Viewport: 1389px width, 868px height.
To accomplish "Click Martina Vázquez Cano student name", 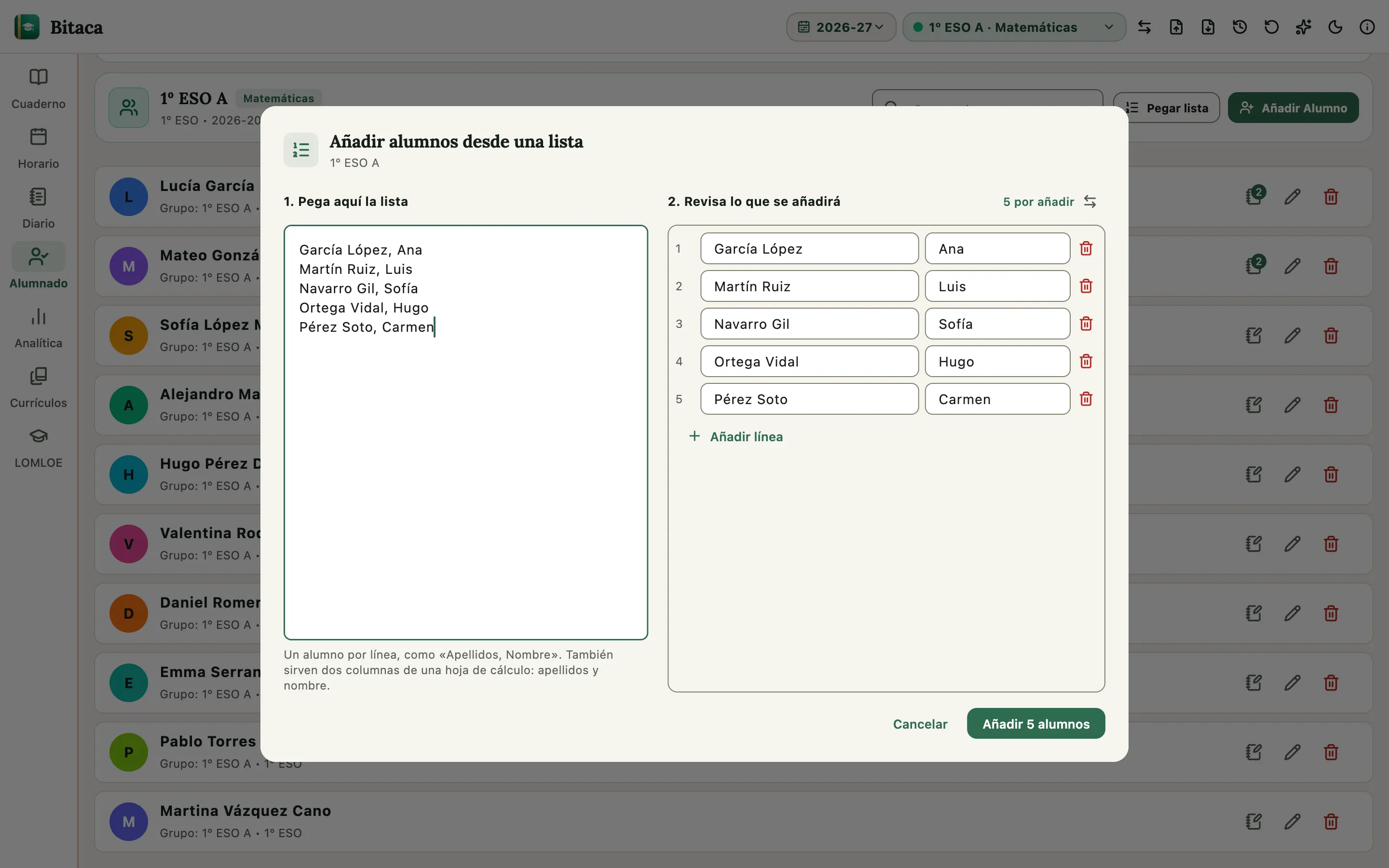I will 245,811.
